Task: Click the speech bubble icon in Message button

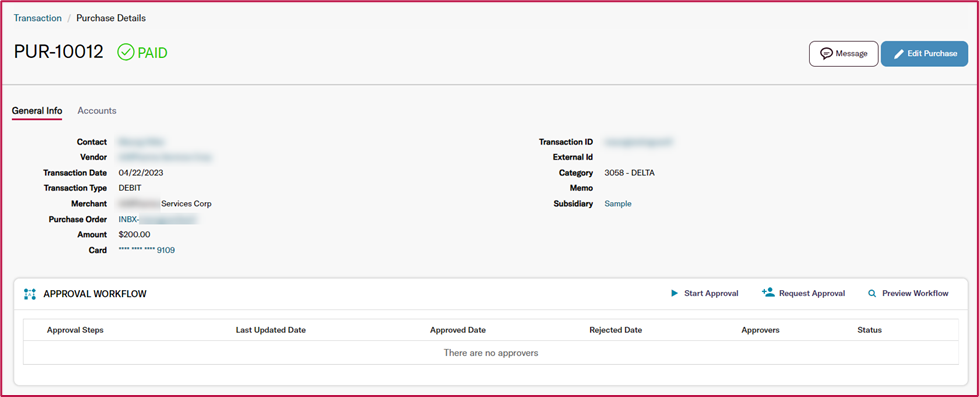Action: (827, 54)
